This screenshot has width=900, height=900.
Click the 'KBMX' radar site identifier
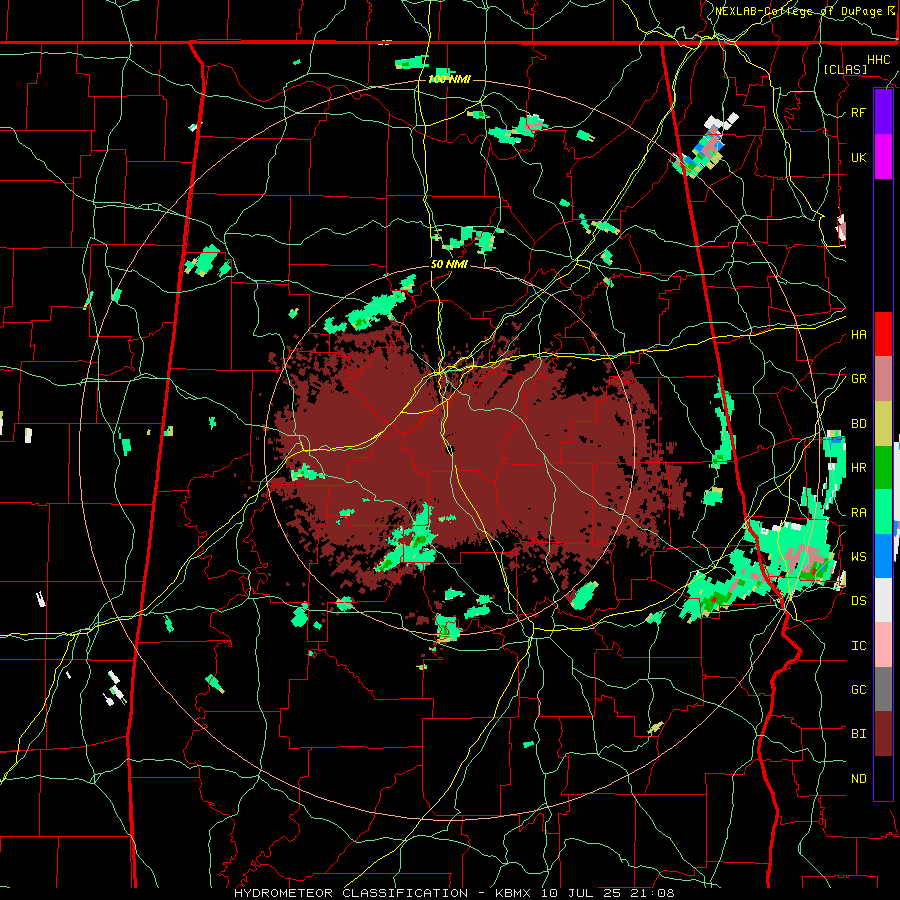pyautogui.click(x=513, y=893)
